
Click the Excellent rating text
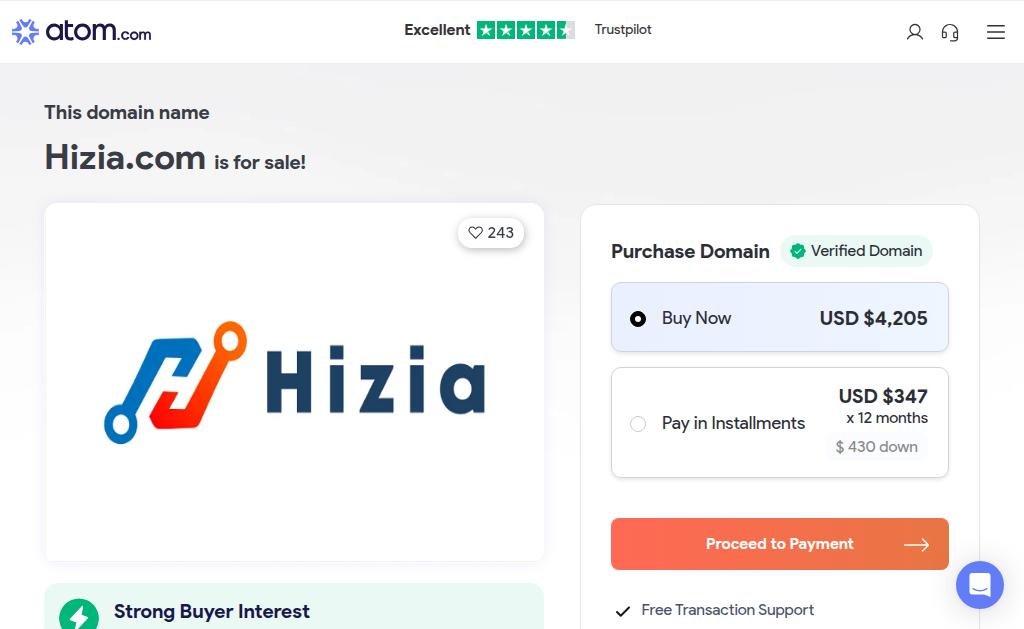[x=437, y=30]
